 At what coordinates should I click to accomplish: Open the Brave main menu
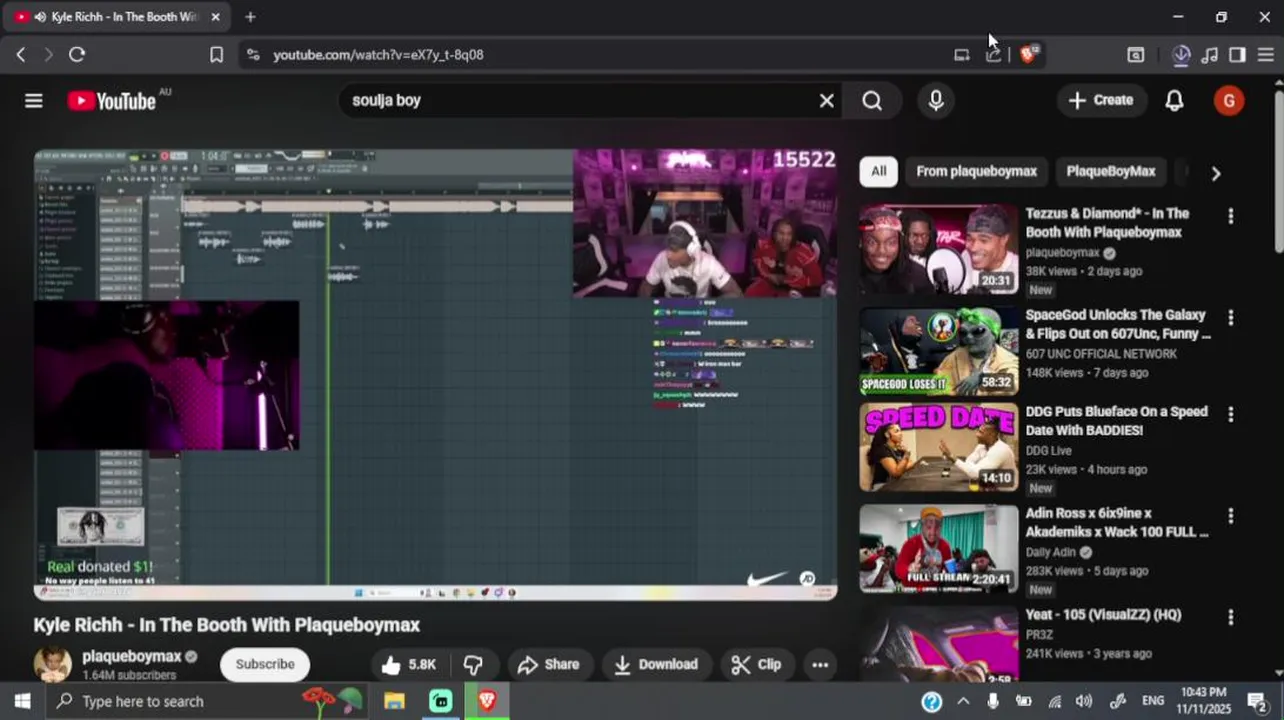coord(1265,55)
